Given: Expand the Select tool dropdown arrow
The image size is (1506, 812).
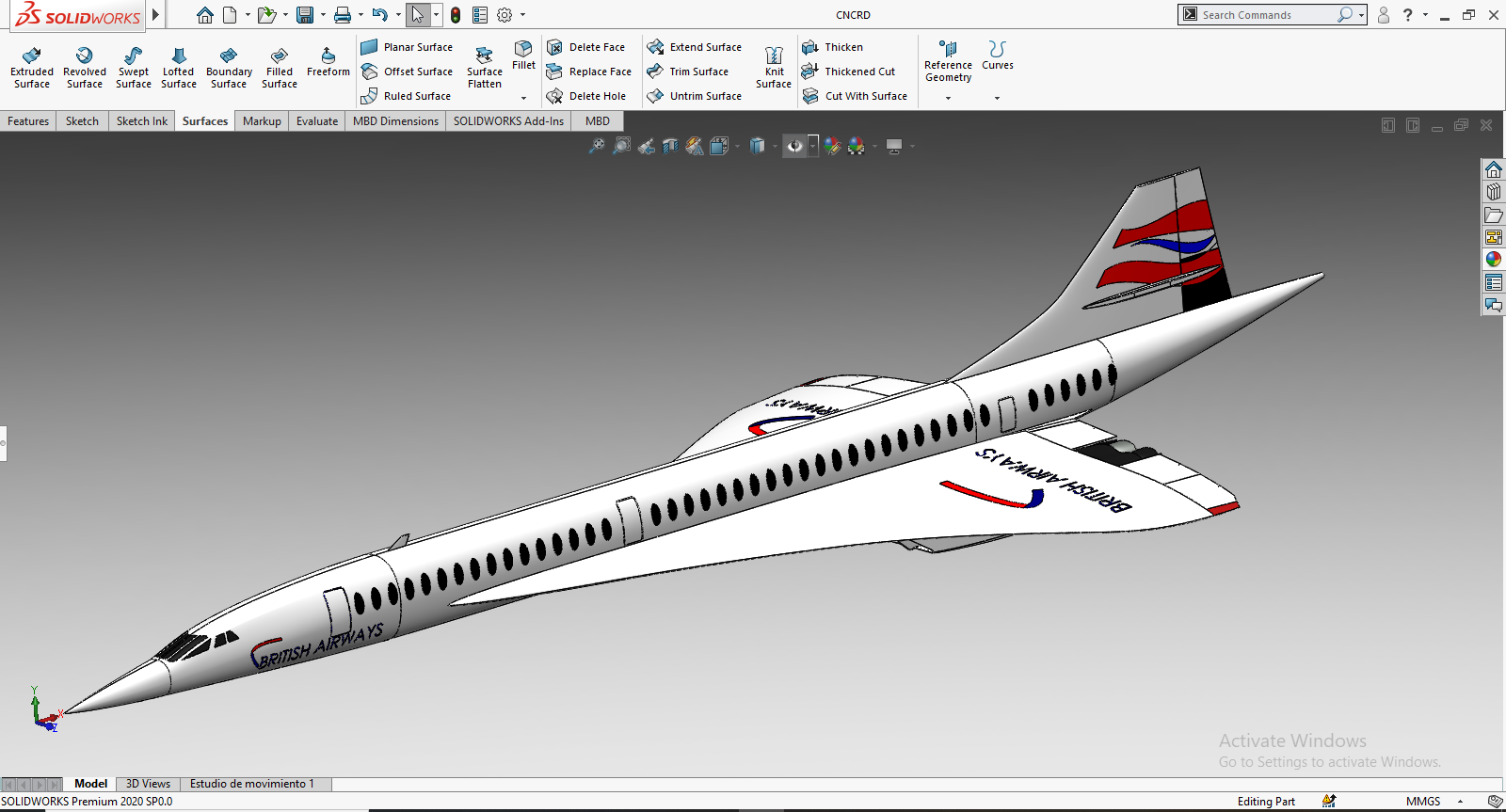Looking at the screenshot, I should pyautogui.click(x=436, y=15).
